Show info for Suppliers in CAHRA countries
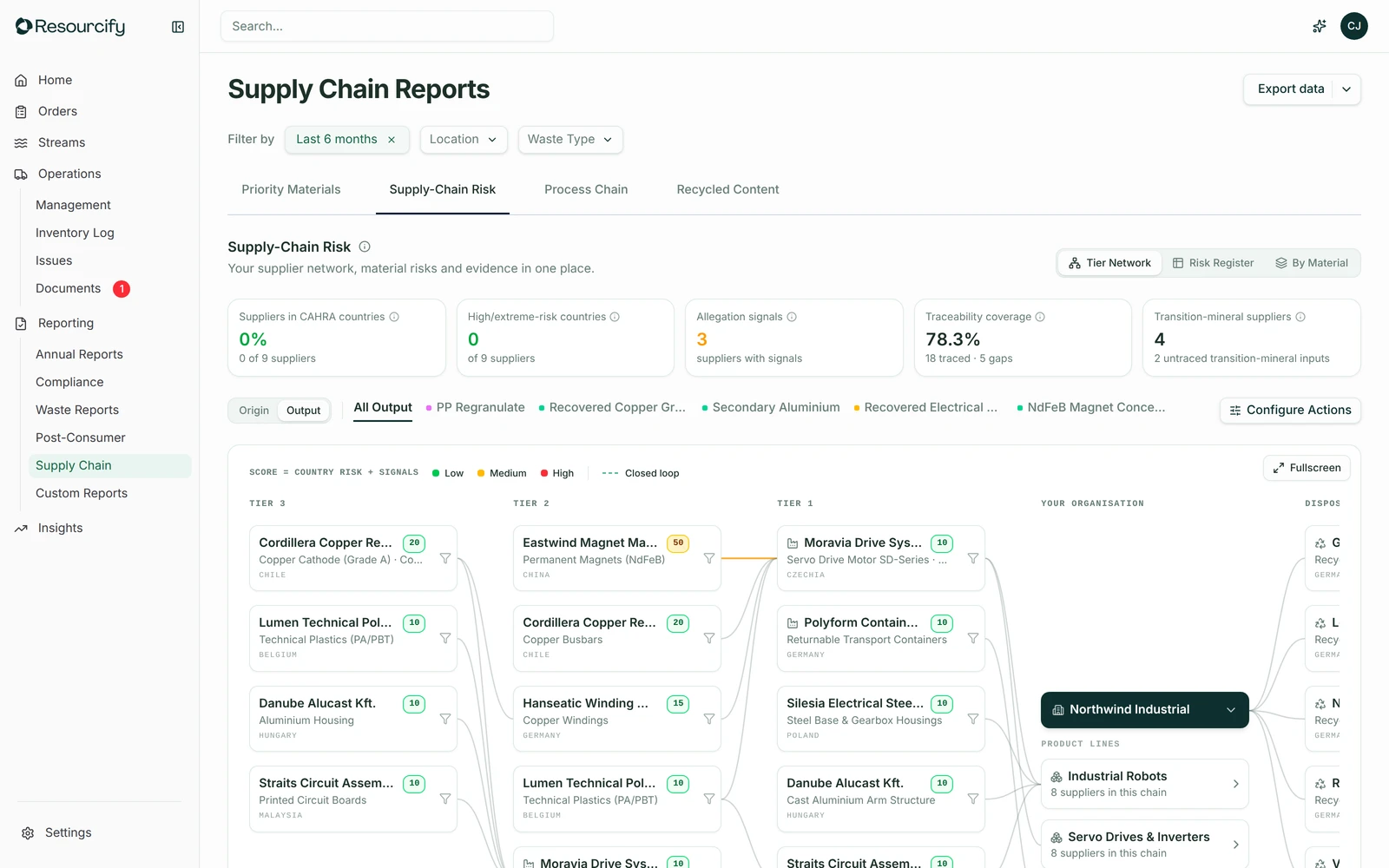 pyautogui.click(x=394, y=317)
